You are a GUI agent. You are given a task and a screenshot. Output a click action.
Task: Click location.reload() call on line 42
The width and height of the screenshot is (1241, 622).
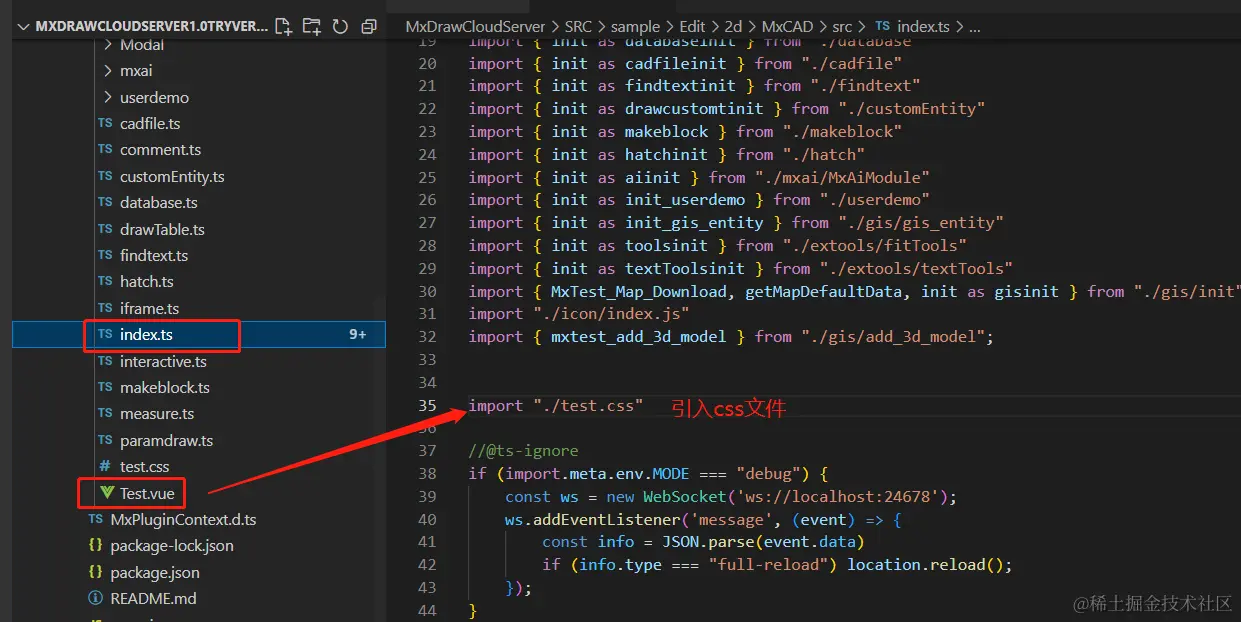point(929,565)
